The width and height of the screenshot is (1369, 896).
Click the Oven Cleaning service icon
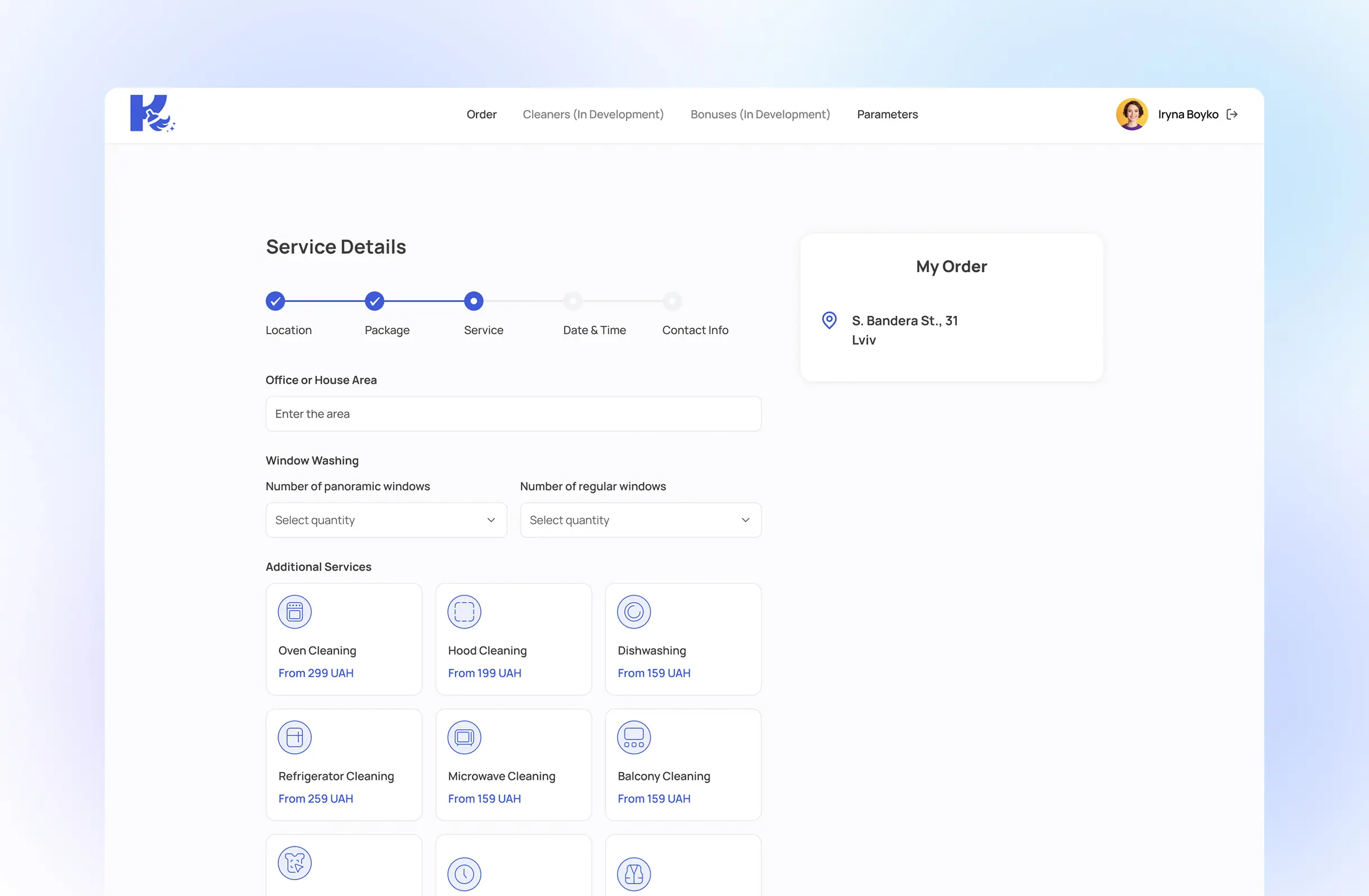[294, 611]
